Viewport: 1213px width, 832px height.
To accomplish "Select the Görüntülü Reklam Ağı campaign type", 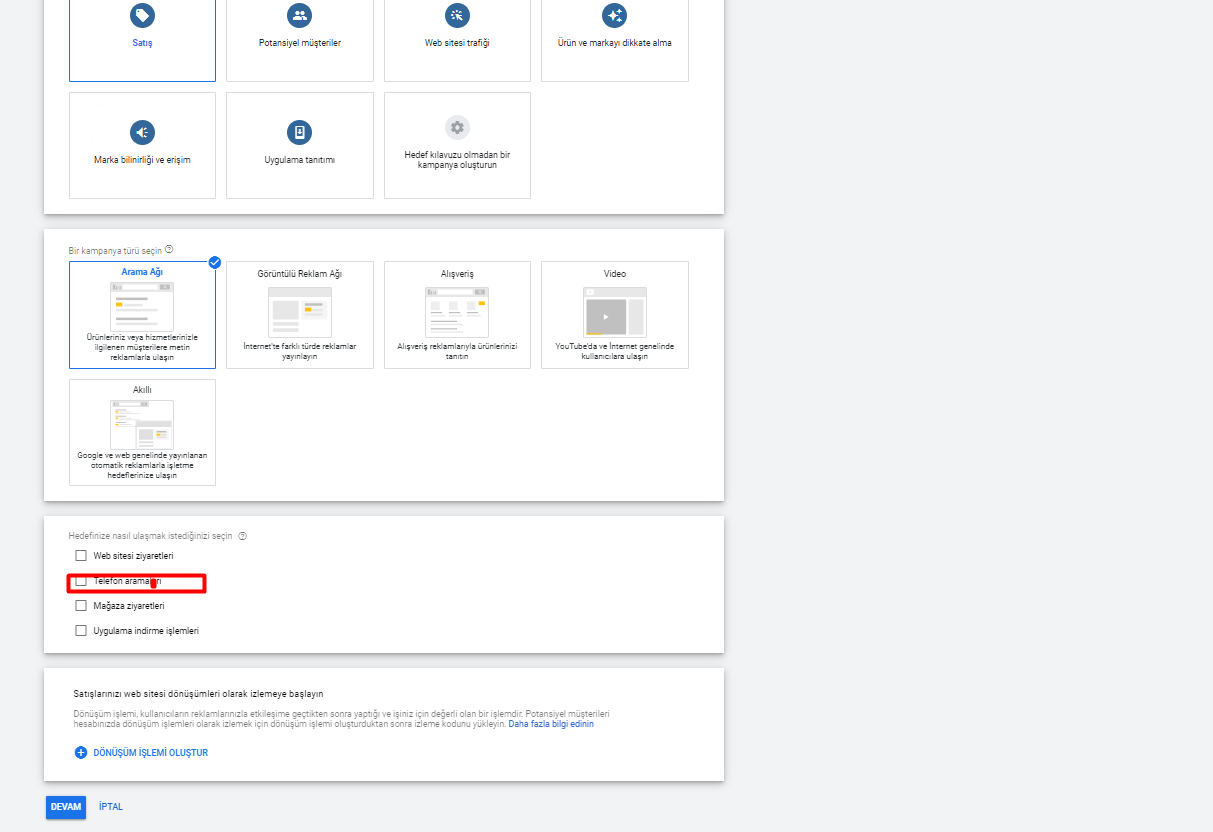I will pos(300,315).
